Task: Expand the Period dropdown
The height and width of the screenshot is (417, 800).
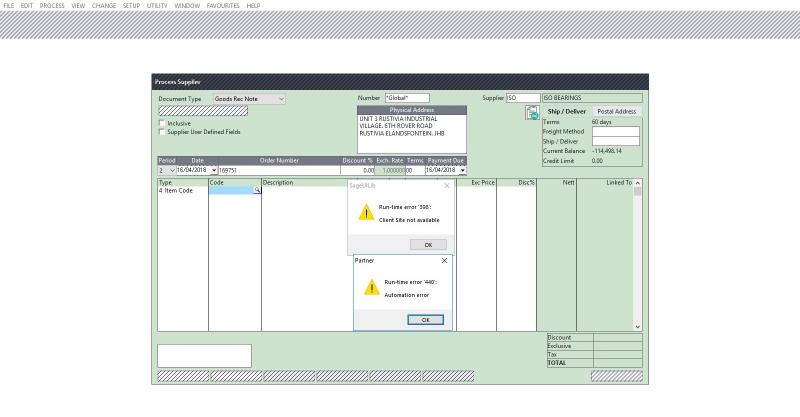Action: coord(171,170)
